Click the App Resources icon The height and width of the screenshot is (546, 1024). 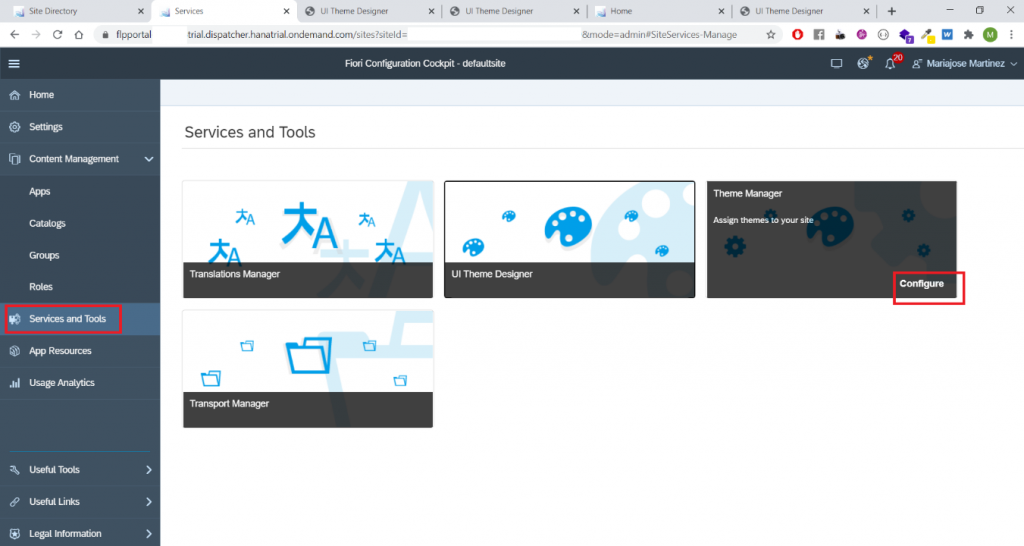[14, 351]
